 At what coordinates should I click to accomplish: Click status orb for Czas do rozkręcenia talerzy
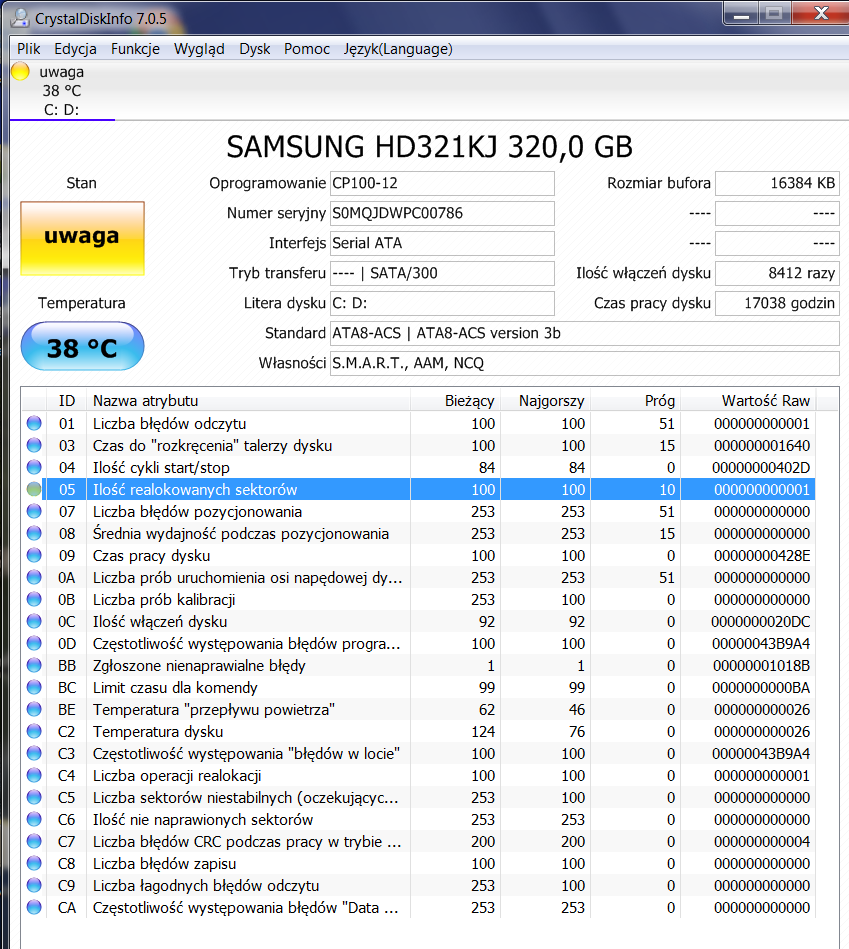[34, 445]
